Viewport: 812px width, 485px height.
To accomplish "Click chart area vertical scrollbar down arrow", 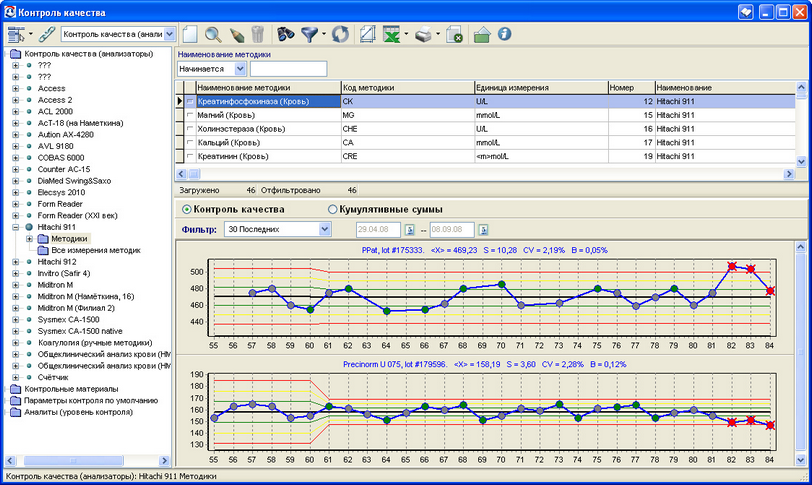I will [801, 460].
